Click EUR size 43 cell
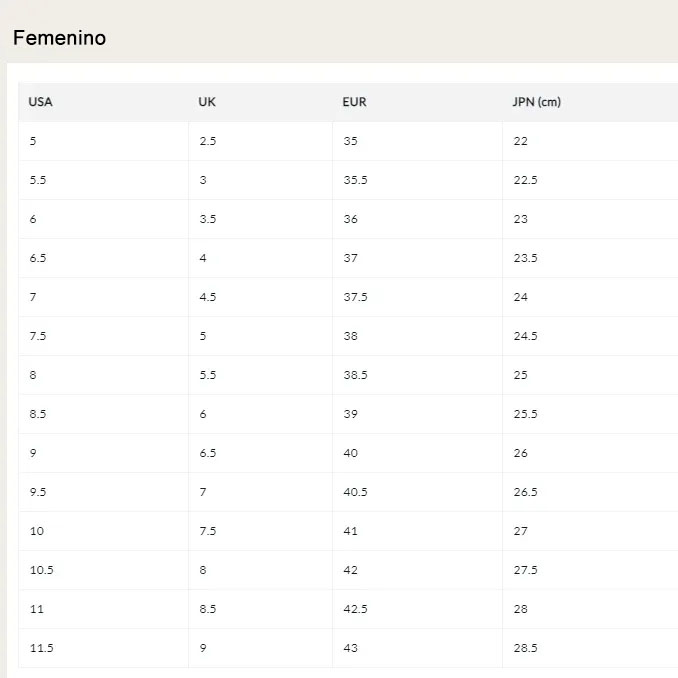This screenshot has width=678, height=678. 417,648
